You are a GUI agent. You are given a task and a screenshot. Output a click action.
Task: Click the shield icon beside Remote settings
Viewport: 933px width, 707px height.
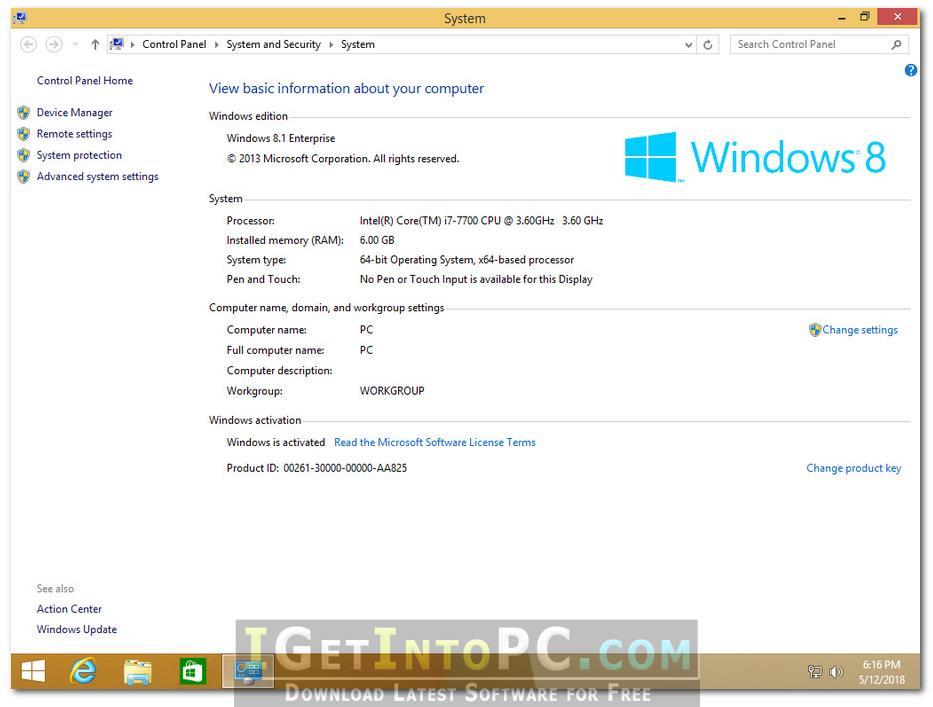pos(23,134)
